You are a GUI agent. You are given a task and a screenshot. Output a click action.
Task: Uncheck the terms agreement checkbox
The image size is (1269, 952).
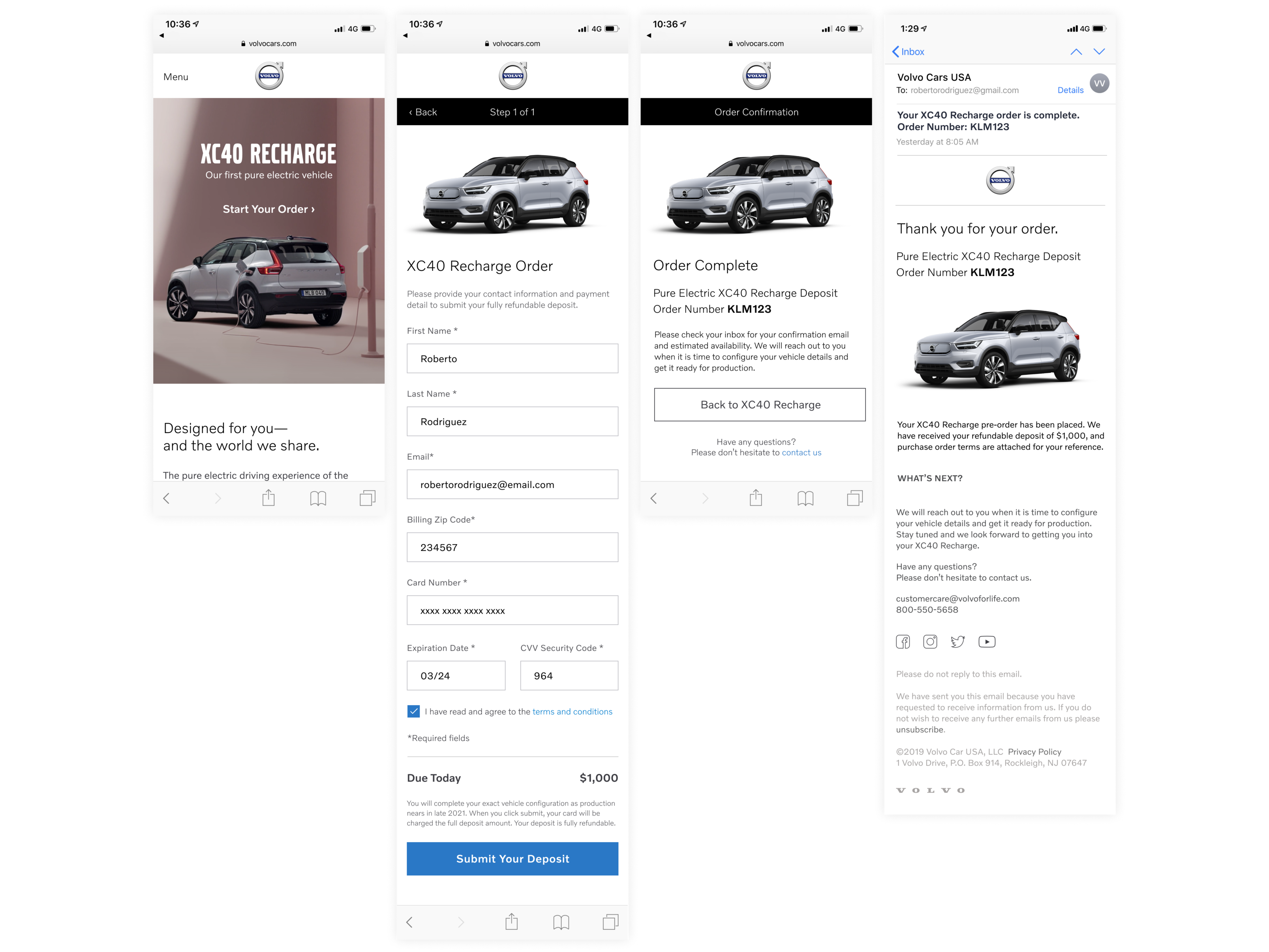[413, 712]
